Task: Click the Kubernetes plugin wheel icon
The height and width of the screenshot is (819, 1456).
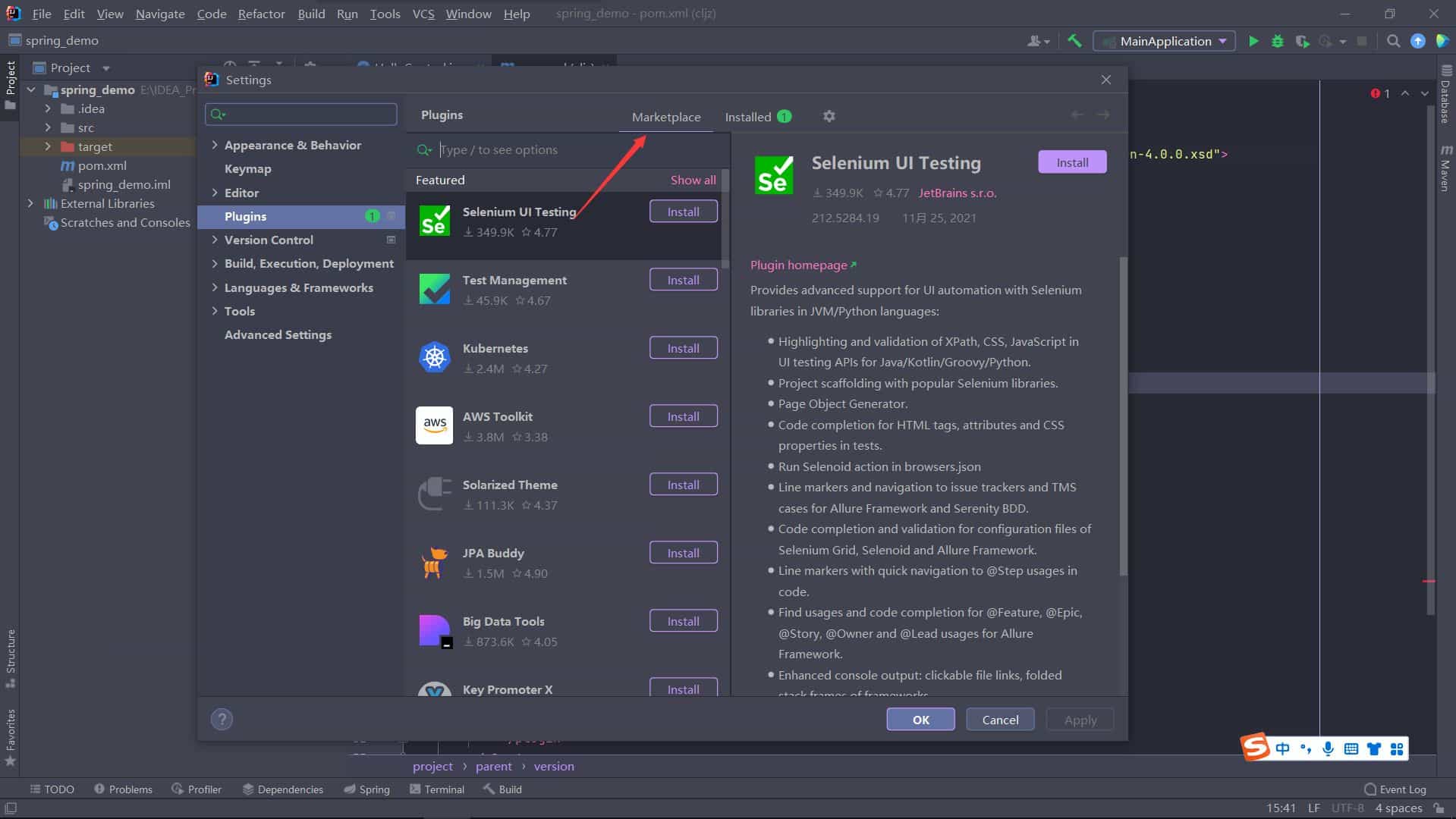Action: 435,357
